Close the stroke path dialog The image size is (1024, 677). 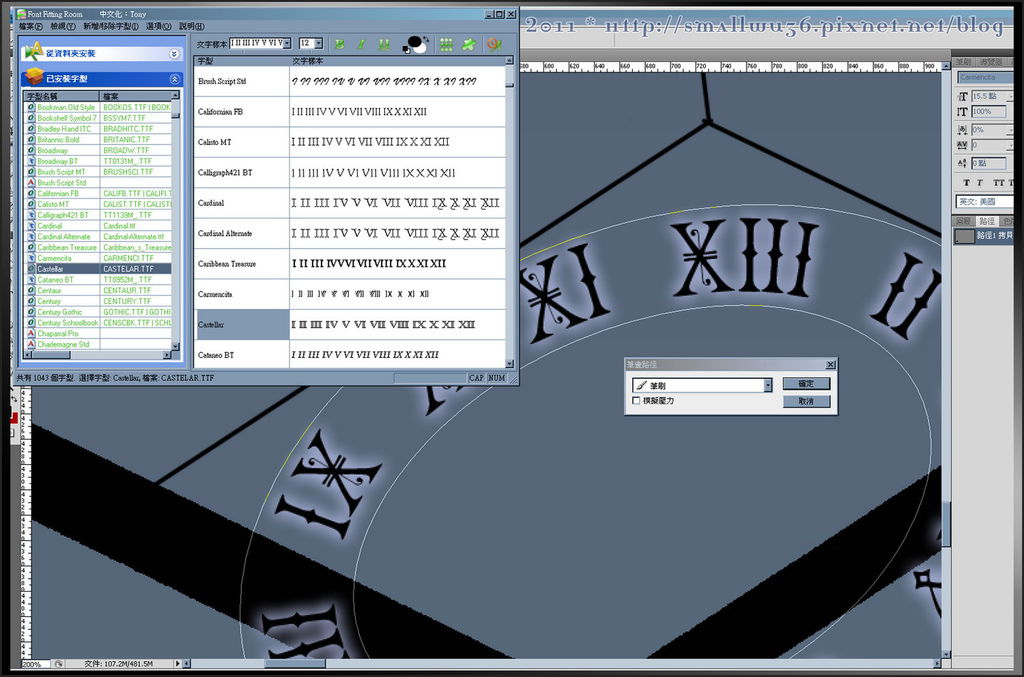point(830,365)
